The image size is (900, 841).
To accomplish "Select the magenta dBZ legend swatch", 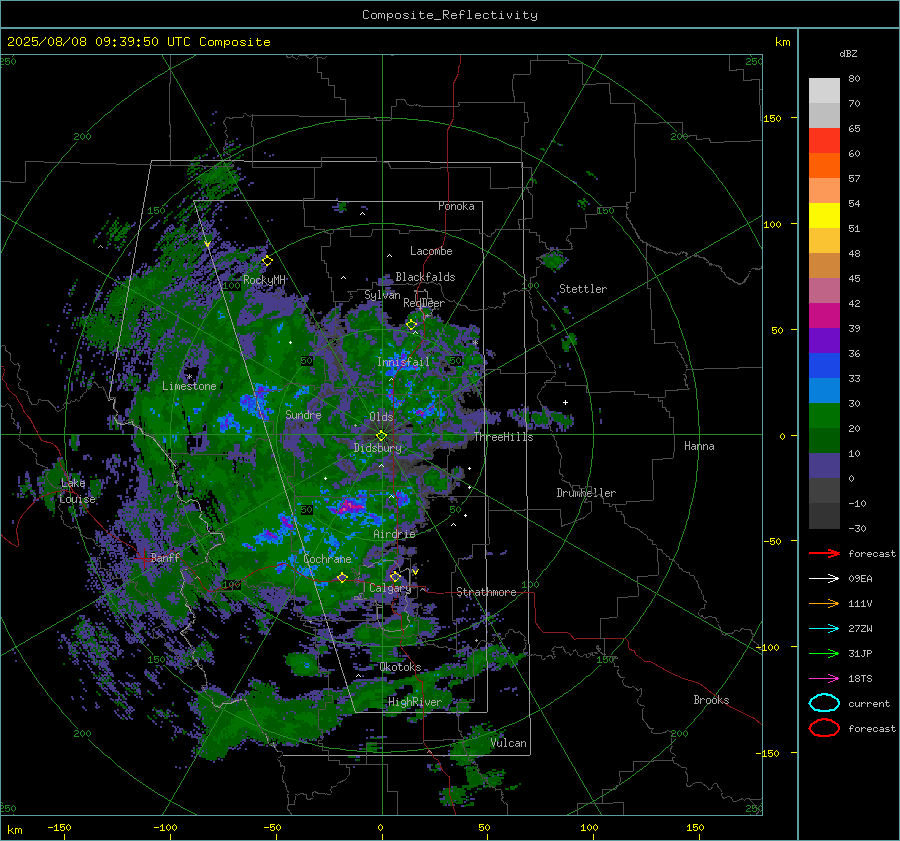I will (824, 315).
